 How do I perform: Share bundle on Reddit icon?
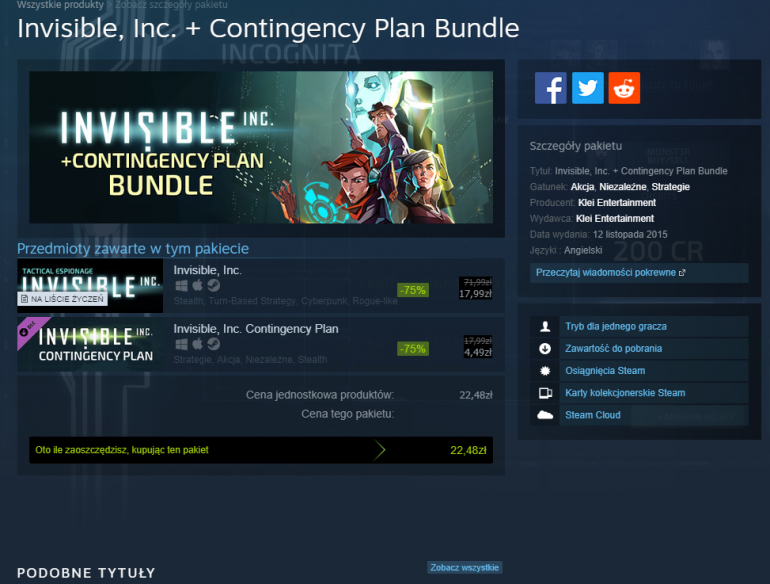624,88
